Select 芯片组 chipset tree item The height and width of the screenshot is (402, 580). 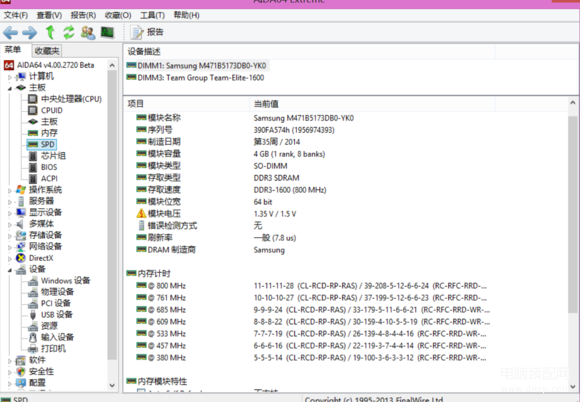[53, 156]
